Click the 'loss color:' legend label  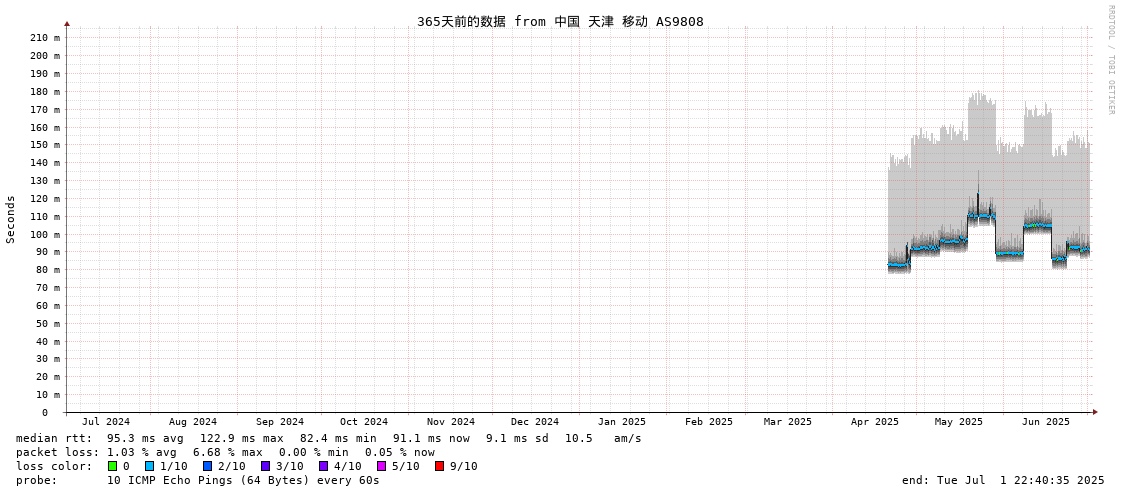coord(54,467)
